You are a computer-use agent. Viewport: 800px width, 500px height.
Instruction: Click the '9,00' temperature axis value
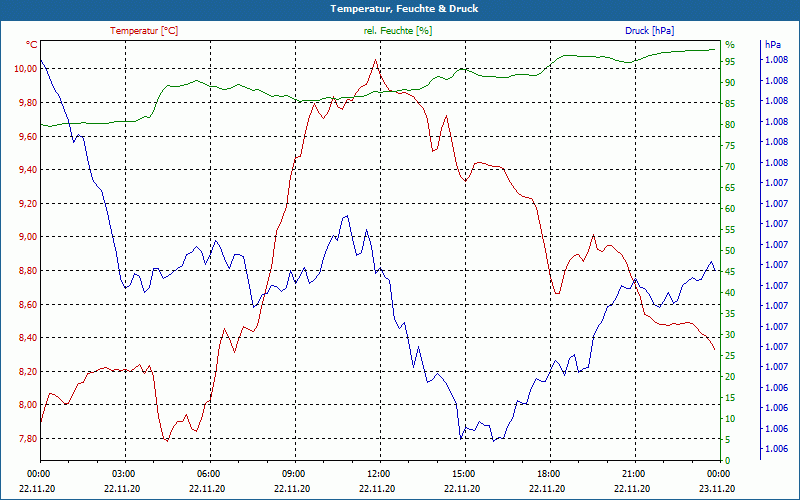click(28, 237)
